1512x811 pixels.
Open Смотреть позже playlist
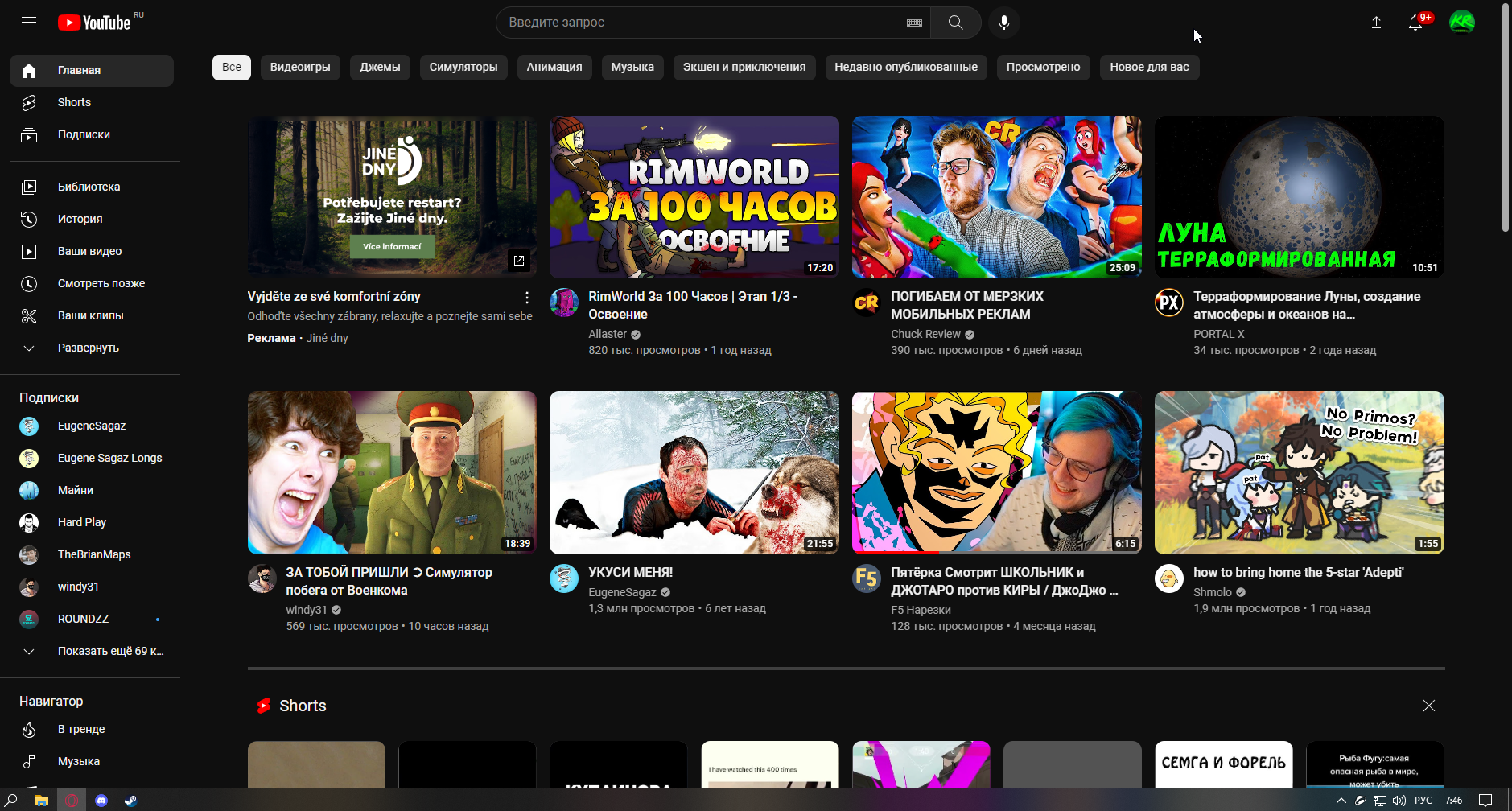point(92,283)
